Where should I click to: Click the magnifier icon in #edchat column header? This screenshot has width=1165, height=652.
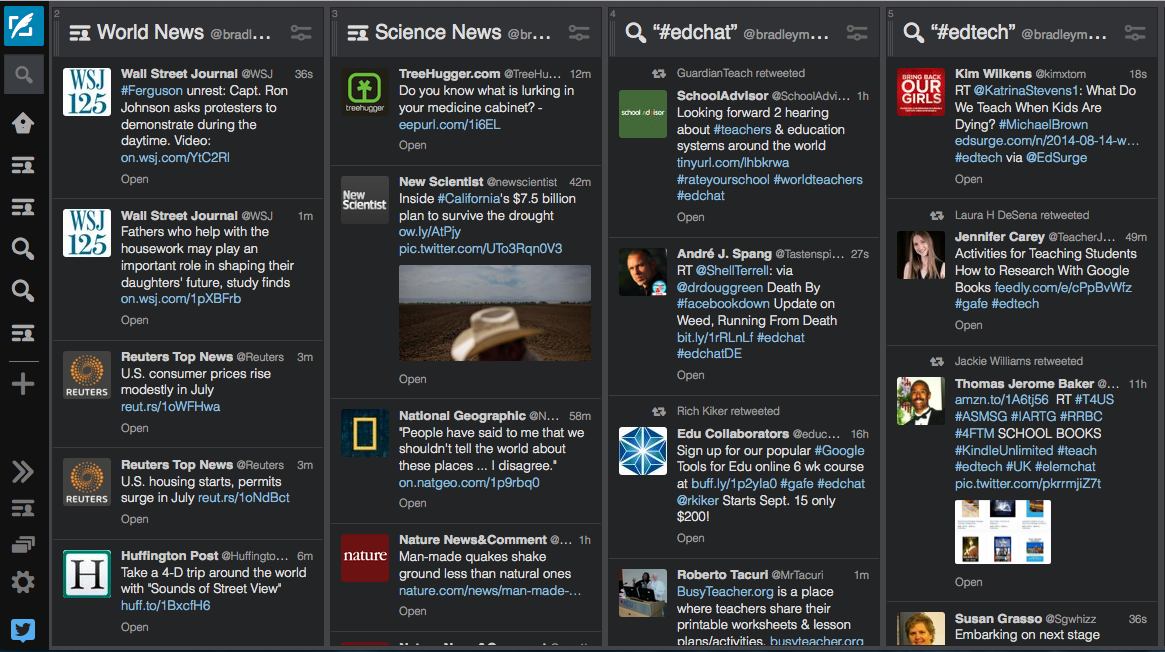coord(635,33)
